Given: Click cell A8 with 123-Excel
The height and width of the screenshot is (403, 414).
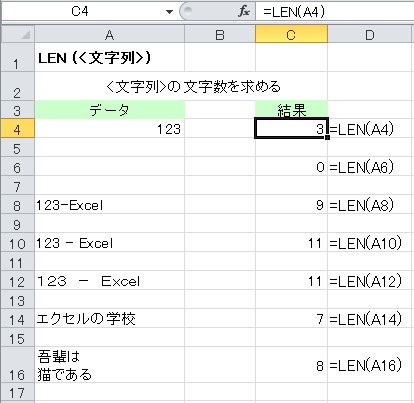Looking at the screenshot, I should point(109,205).
